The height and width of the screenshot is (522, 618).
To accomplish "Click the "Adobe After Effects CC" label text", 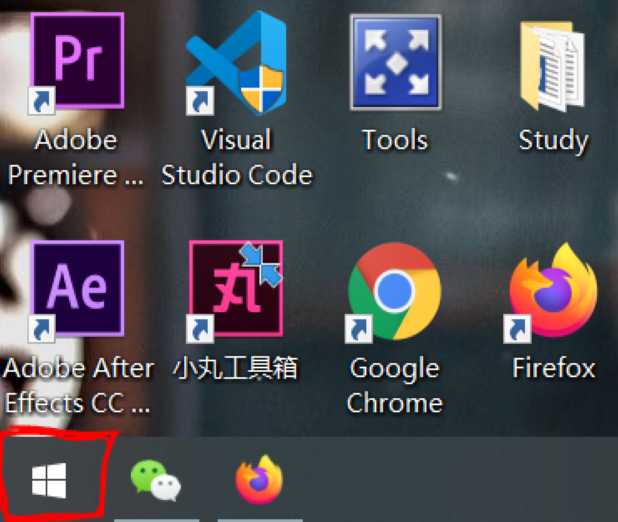I will pos(78,386).
